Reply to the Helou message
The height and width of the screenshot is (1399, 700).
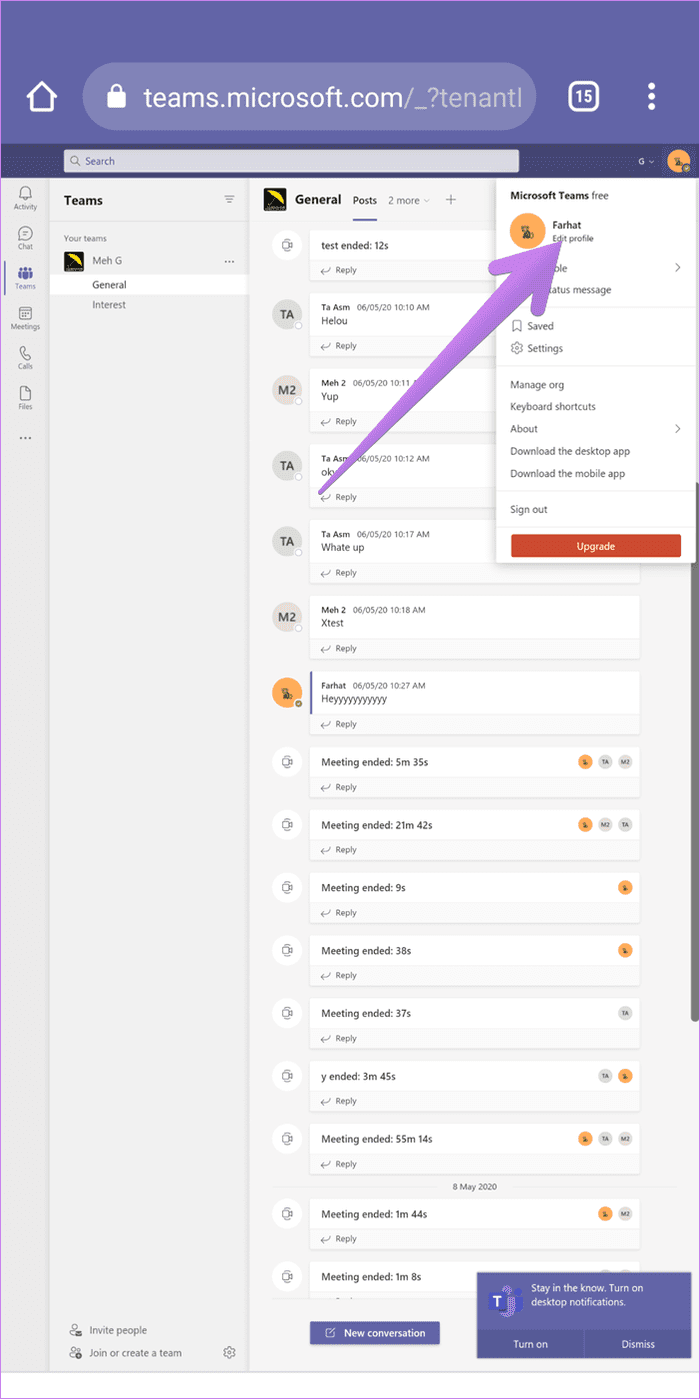339,346
